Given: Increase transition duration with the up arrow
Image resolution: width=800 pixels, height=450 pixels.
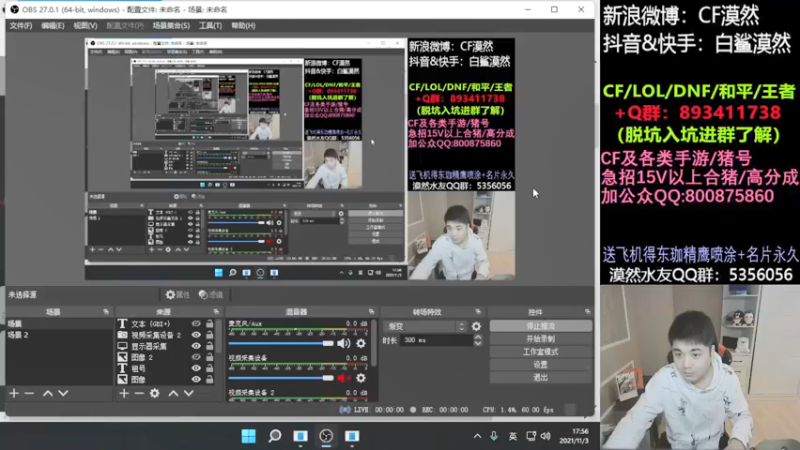Looking at the screenshot, I should pyautogui.click(x=478, y=337).
